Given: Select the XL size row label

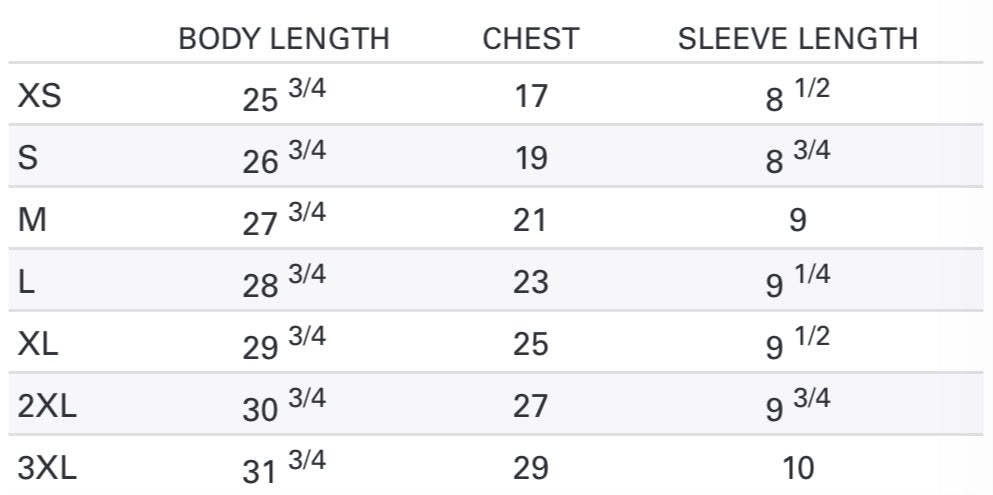Looking at the screenshot, I should (38, 344).
